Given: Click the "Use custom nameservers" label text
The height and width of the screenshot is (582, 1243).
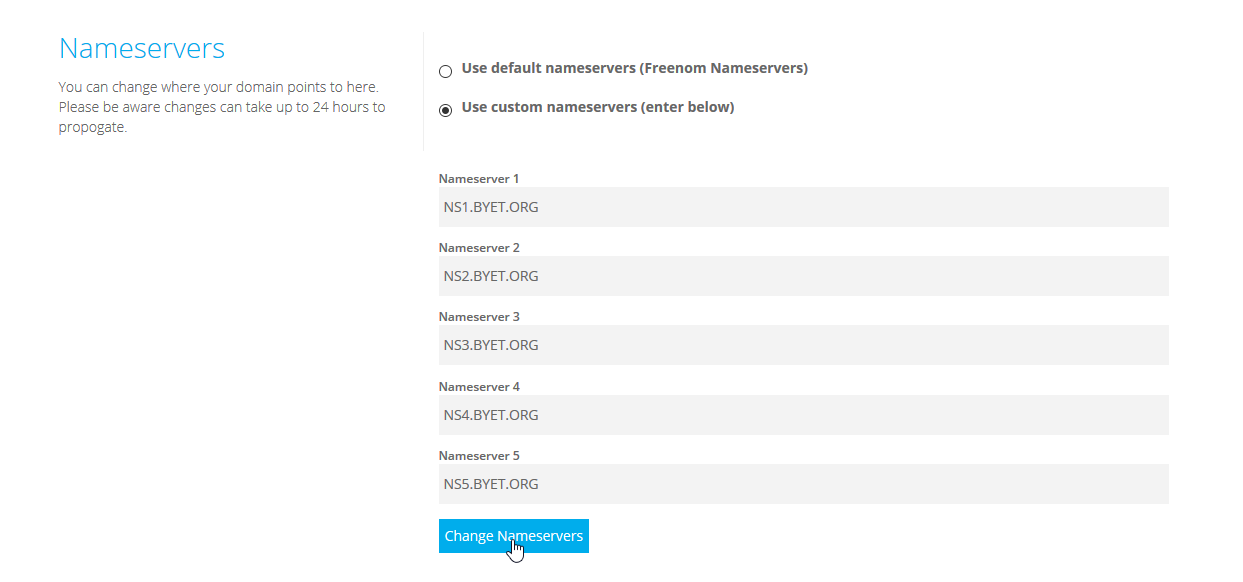Looking at the screenshot, I should [x=597, y=107].
